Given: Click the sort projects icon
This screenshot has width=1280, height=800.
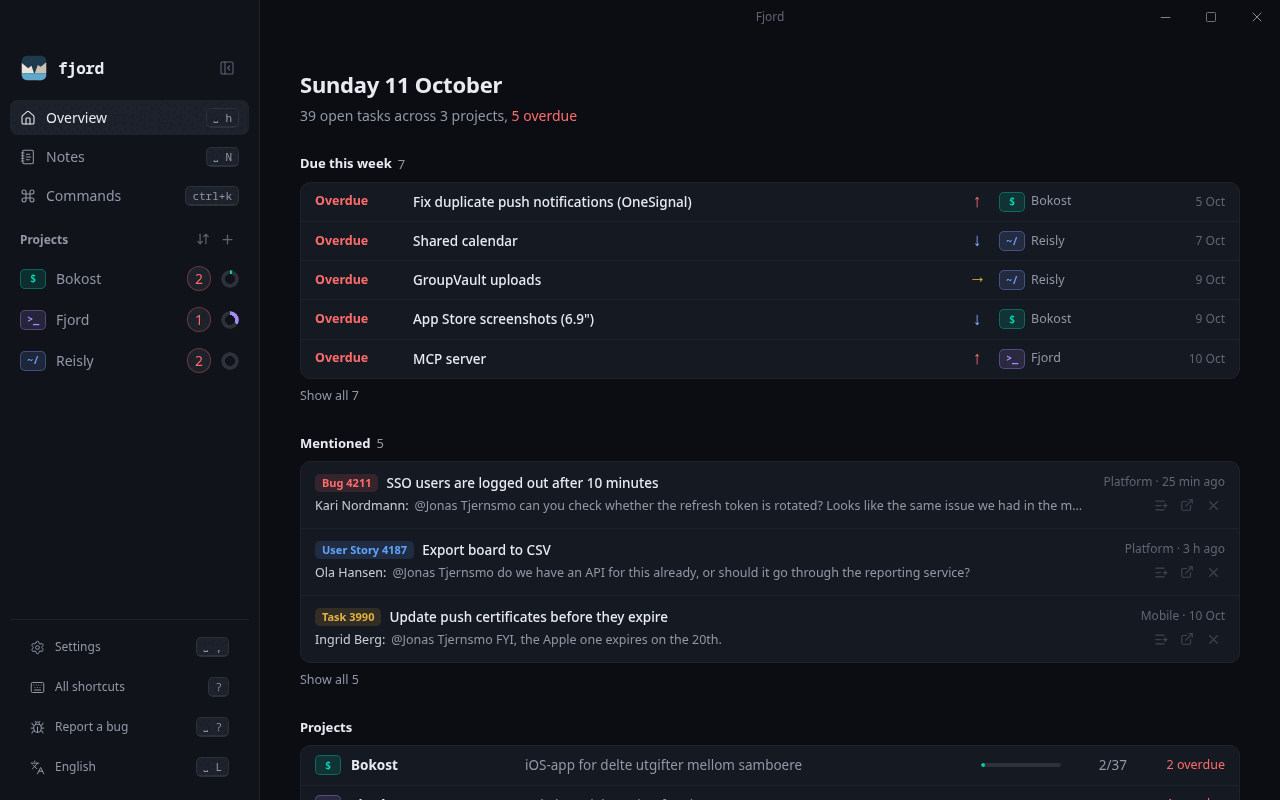Looking at the screenshot, I should pos(203,239).
